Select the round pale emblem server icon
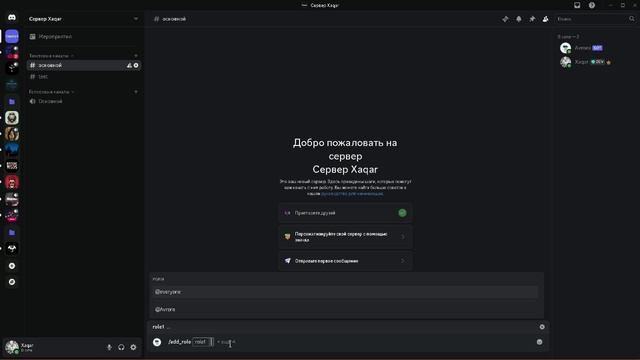 click(12, 118)
